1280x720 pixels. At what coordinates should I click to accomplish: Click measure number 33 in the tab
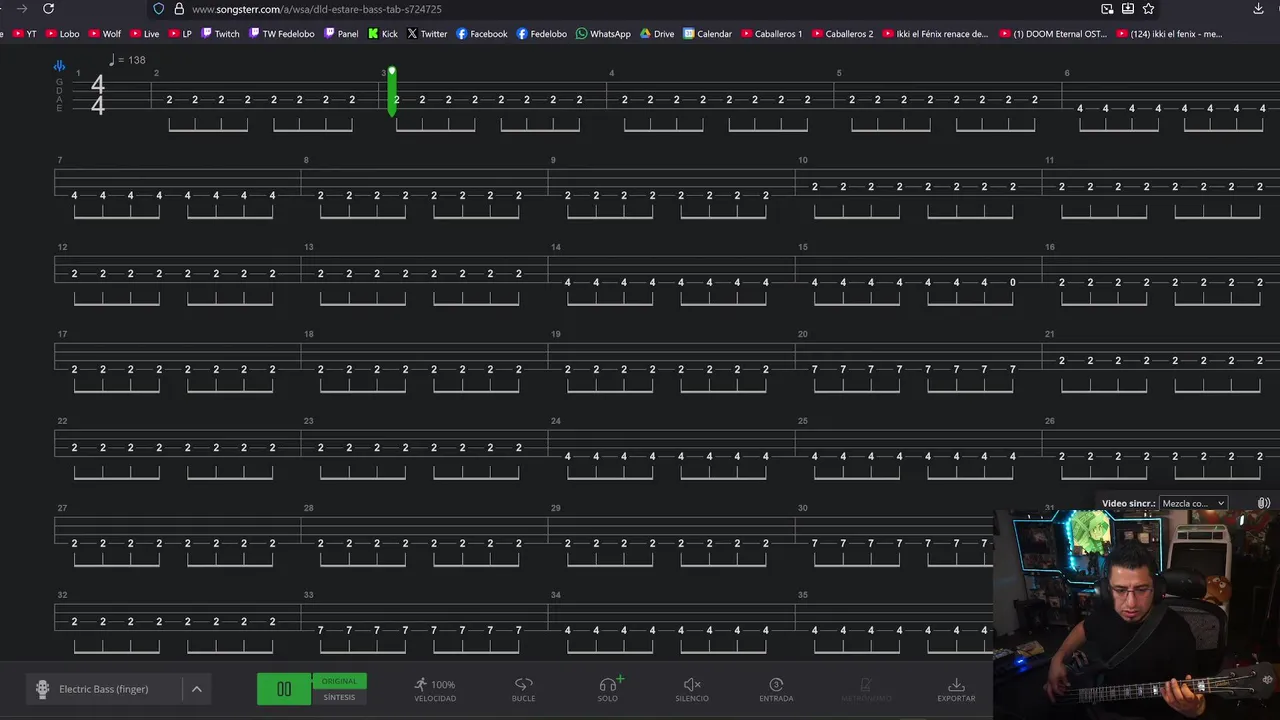(x=308, y=595)
